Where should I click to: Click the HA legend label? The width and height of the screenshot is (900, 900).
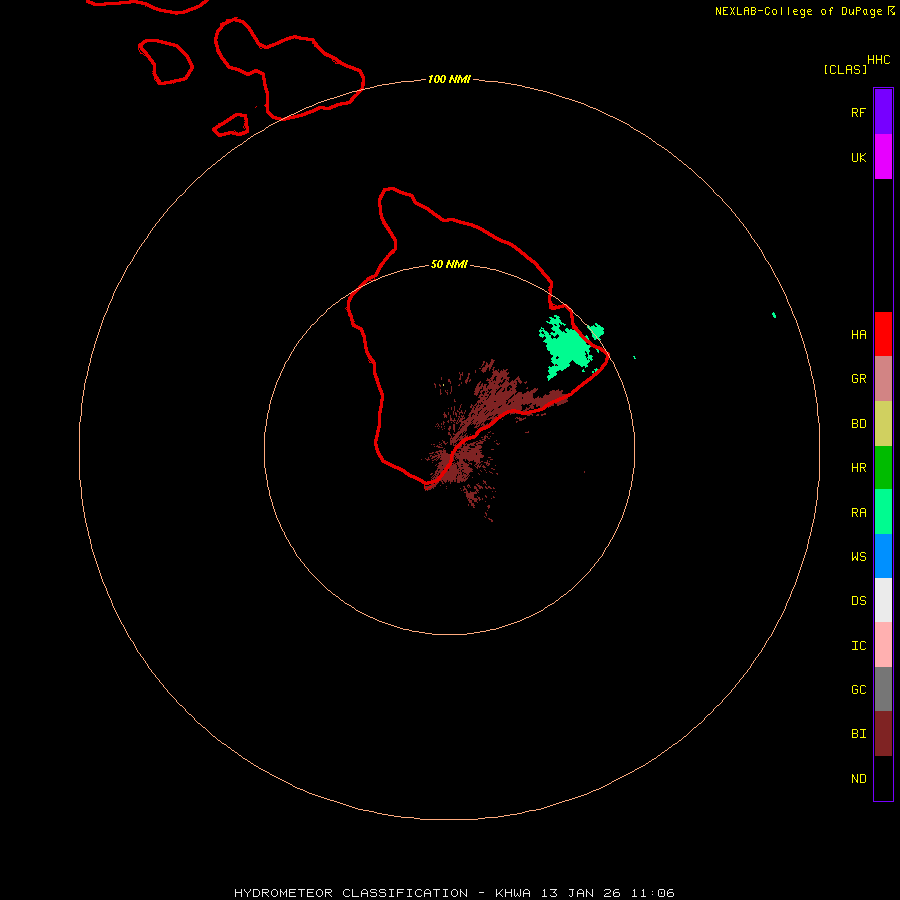coord(858,335)
